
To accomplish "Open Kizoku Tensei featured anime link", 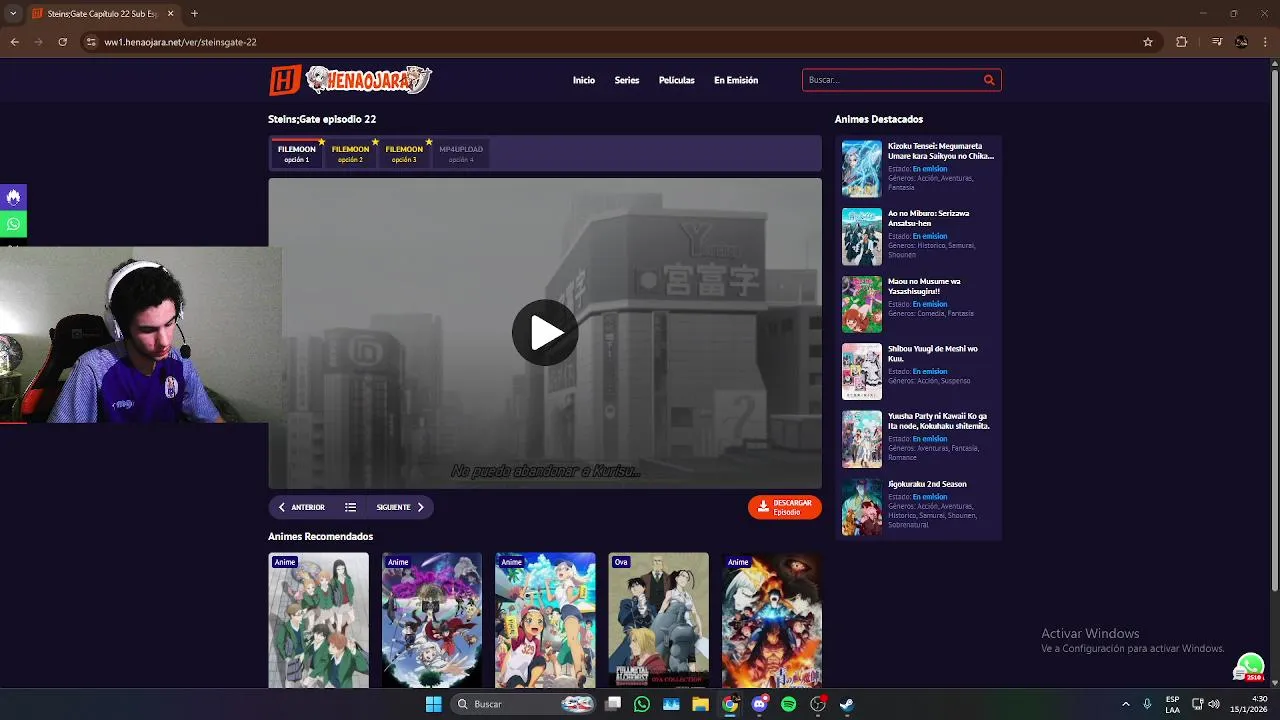I will coord(941,151).
